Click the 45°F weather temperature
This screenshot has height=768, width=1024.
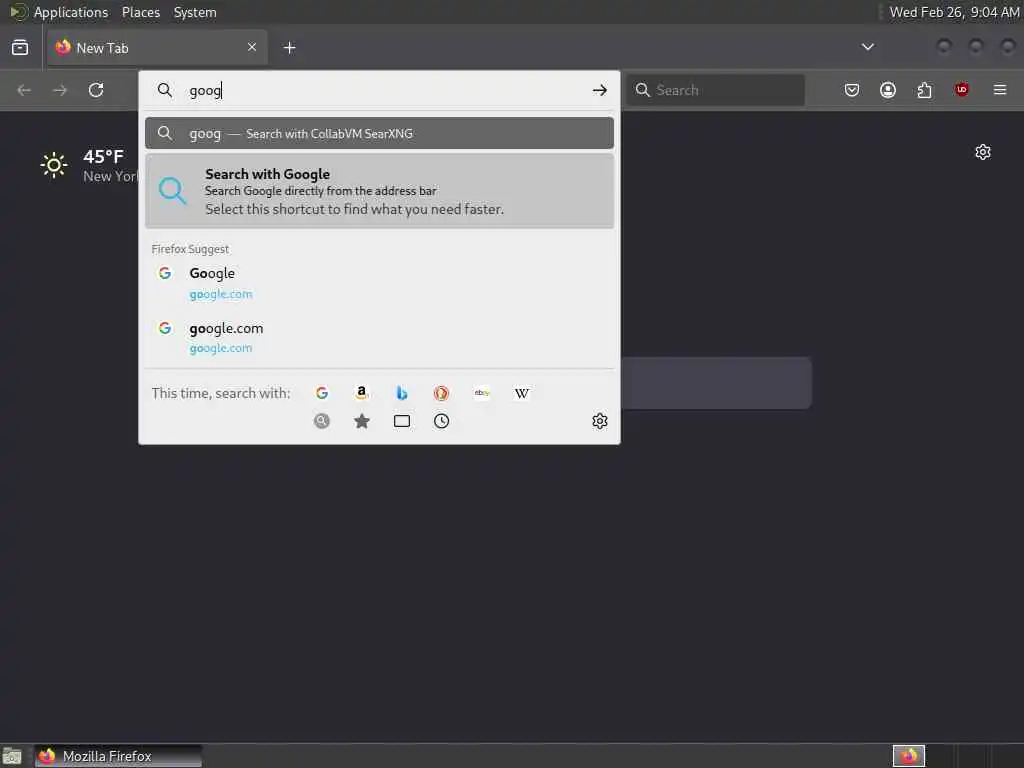pos(103,157)
